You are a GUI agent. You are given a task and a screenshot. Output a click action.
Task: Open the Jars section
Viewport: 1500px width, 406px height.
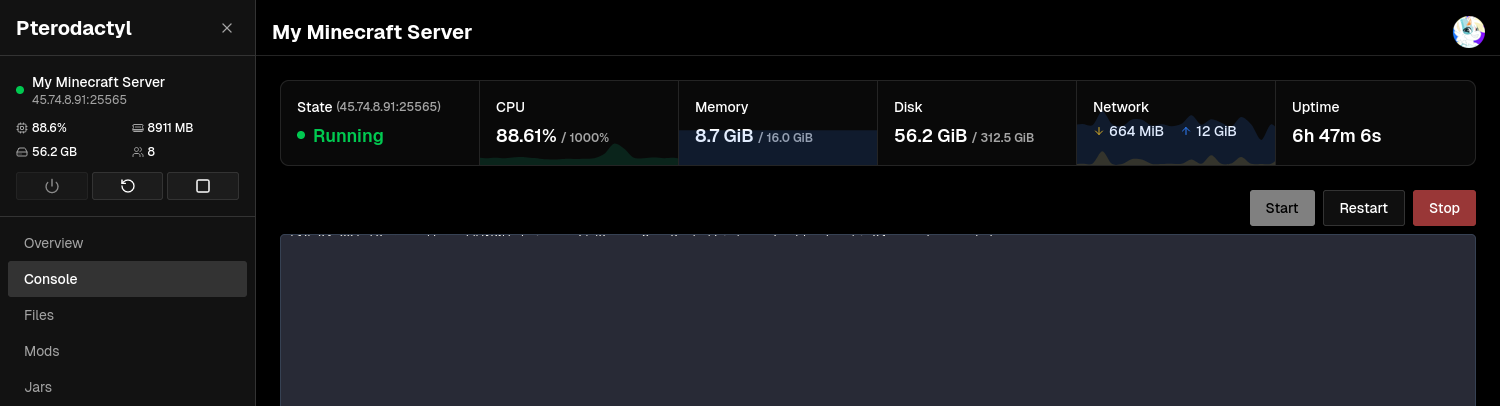pyautogui.click(x=127, y=387)
